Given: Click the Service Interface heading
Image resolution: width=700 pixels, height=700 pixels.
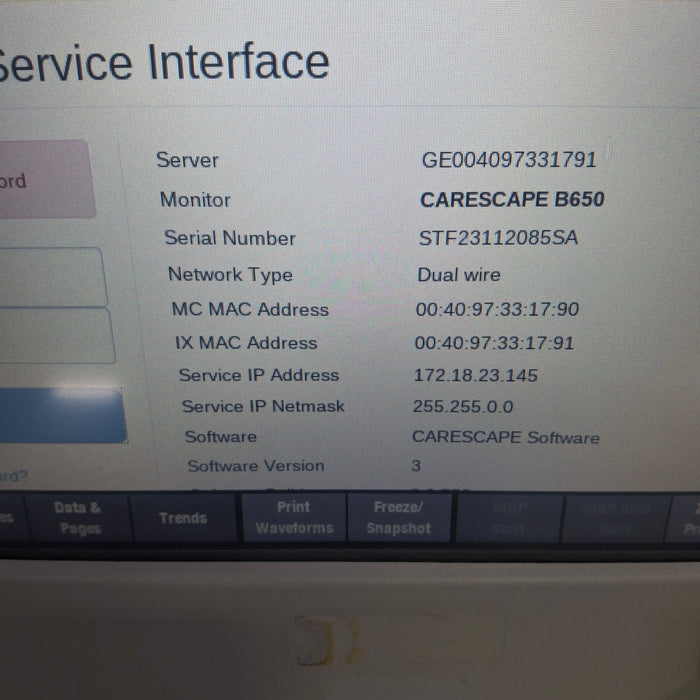Looking at the screenshot, I should pos(163,62).
